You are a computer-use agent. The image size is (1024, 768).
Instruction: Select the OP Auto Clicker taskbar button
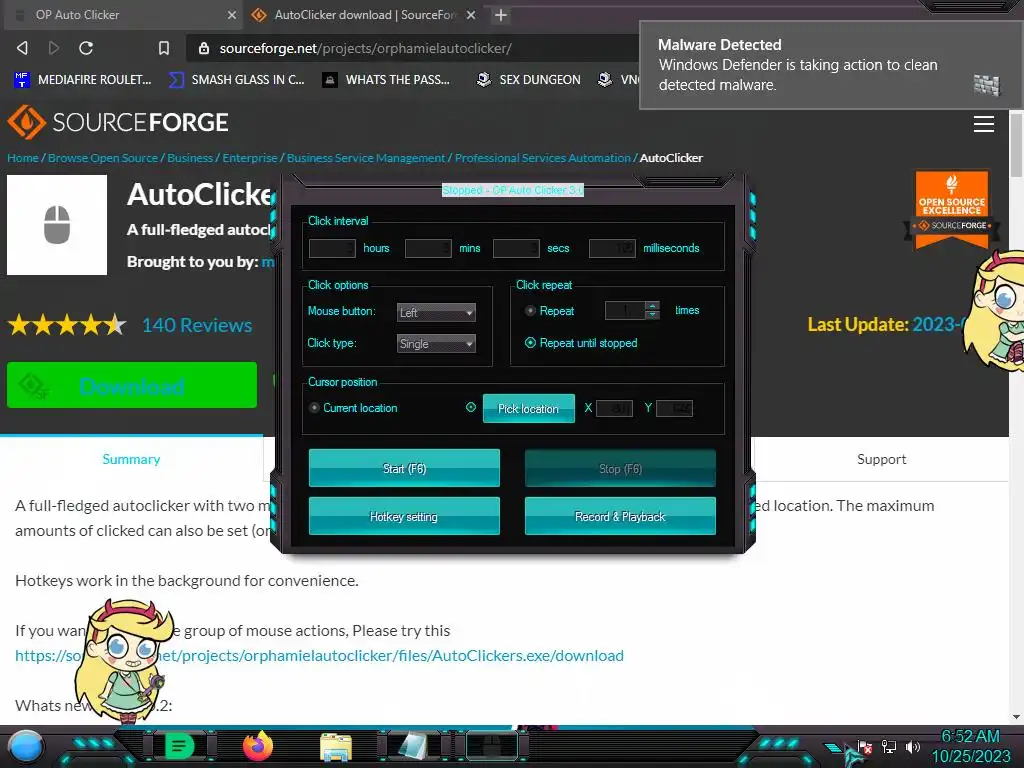tap(492, 746)
